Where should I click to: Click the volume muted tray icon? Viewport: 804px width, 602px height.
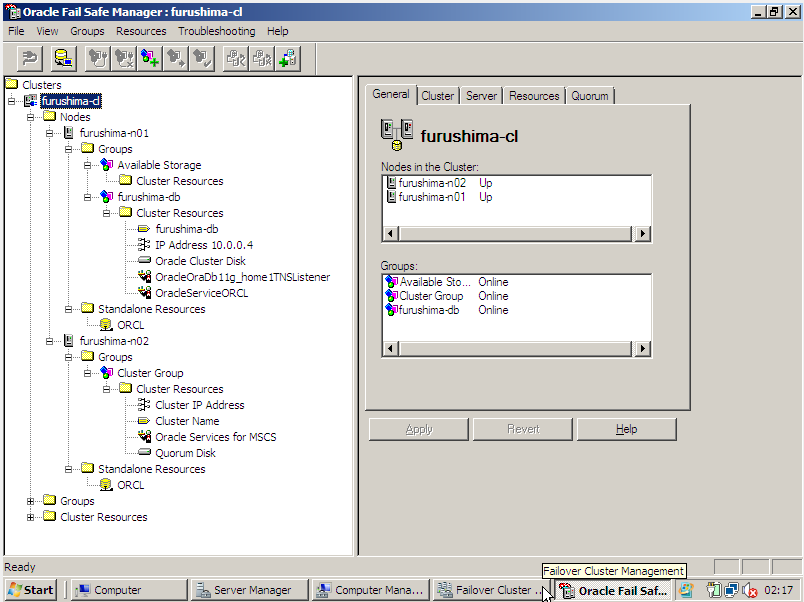pos(750,590)
